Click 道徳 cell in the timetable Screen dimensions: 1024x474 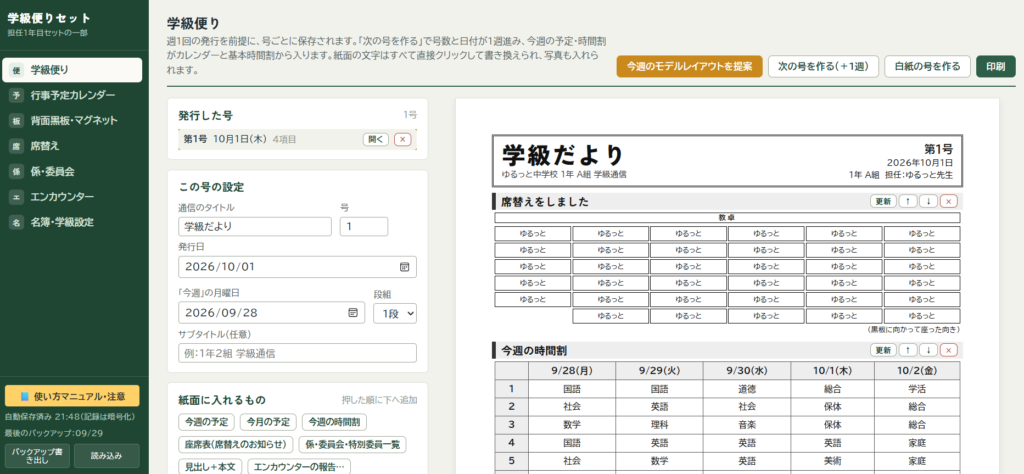pyautogui.click(x=747, y=388)
